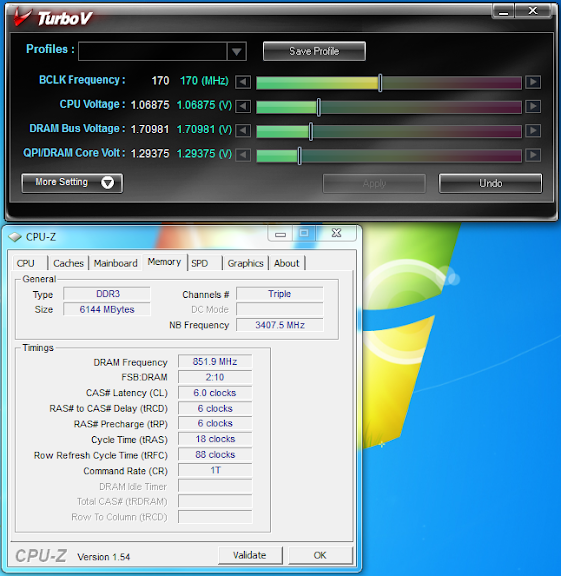Click the memory Type value DDR3
The height and width of the screenshot is (576, 561).
click(107, 294)
